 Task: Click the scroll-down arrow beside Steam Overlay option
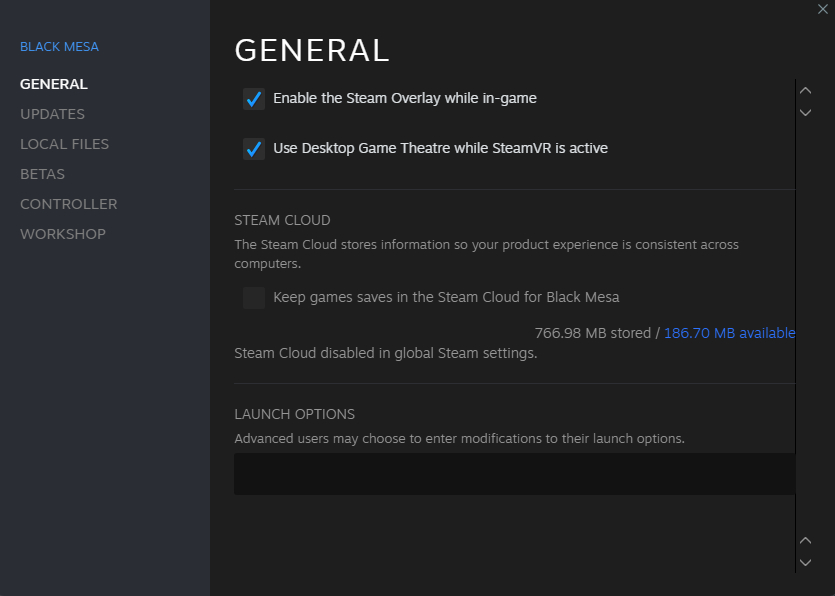tap(805, 112)
